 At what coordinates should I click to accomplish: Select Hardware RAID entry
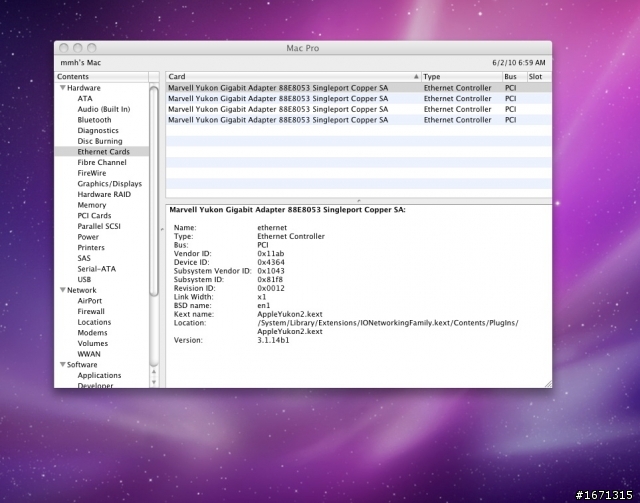tap(104, 194)
